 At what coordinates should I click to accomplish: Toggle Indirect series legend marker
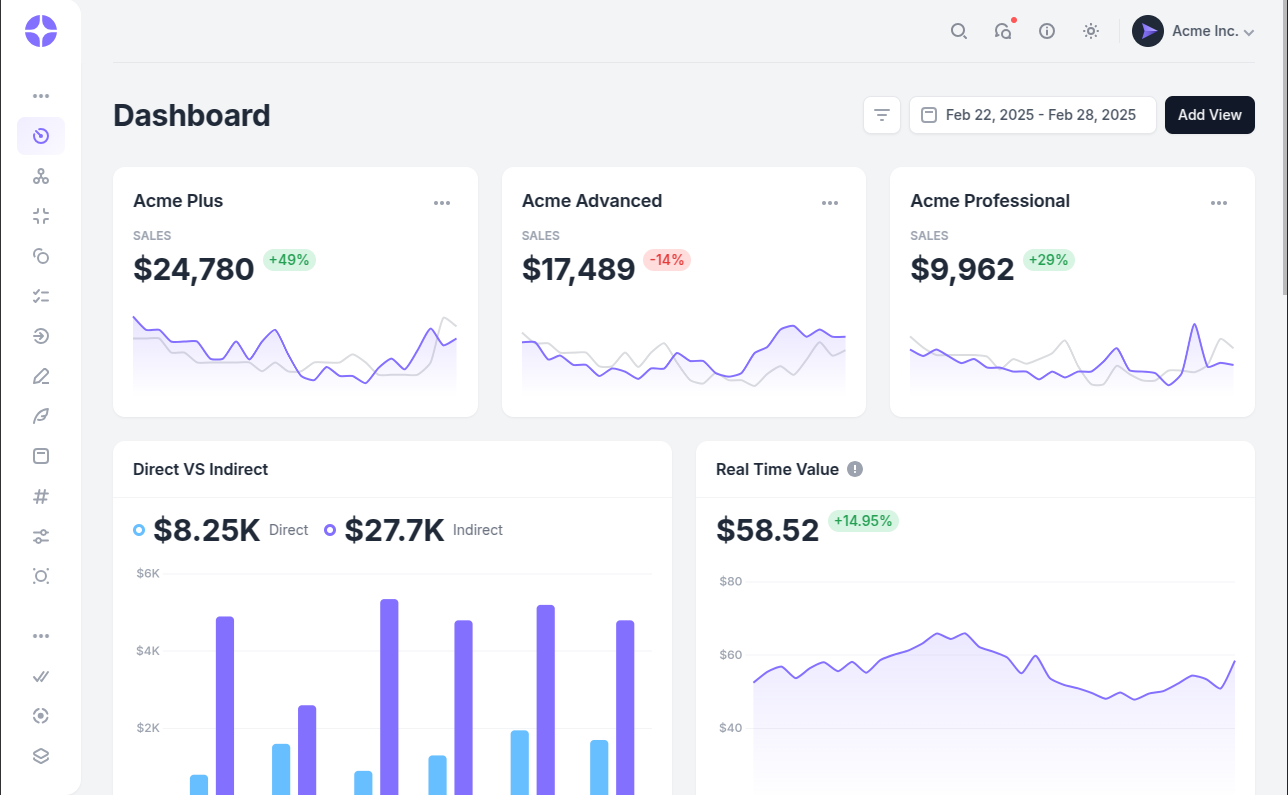[330, 530]
